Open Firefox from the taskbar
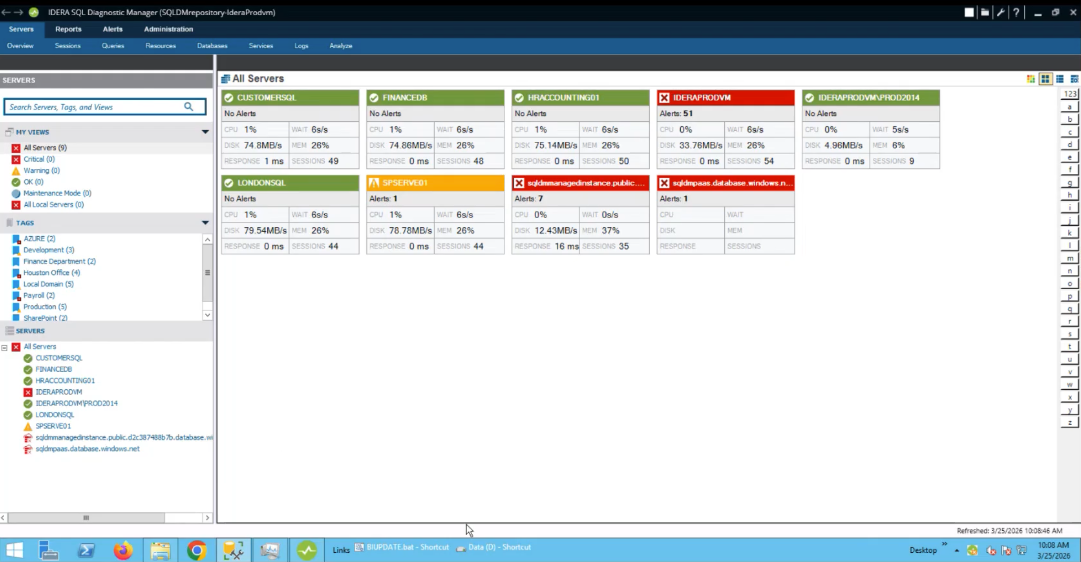The image size is (1081, 562). coord(123,550)
